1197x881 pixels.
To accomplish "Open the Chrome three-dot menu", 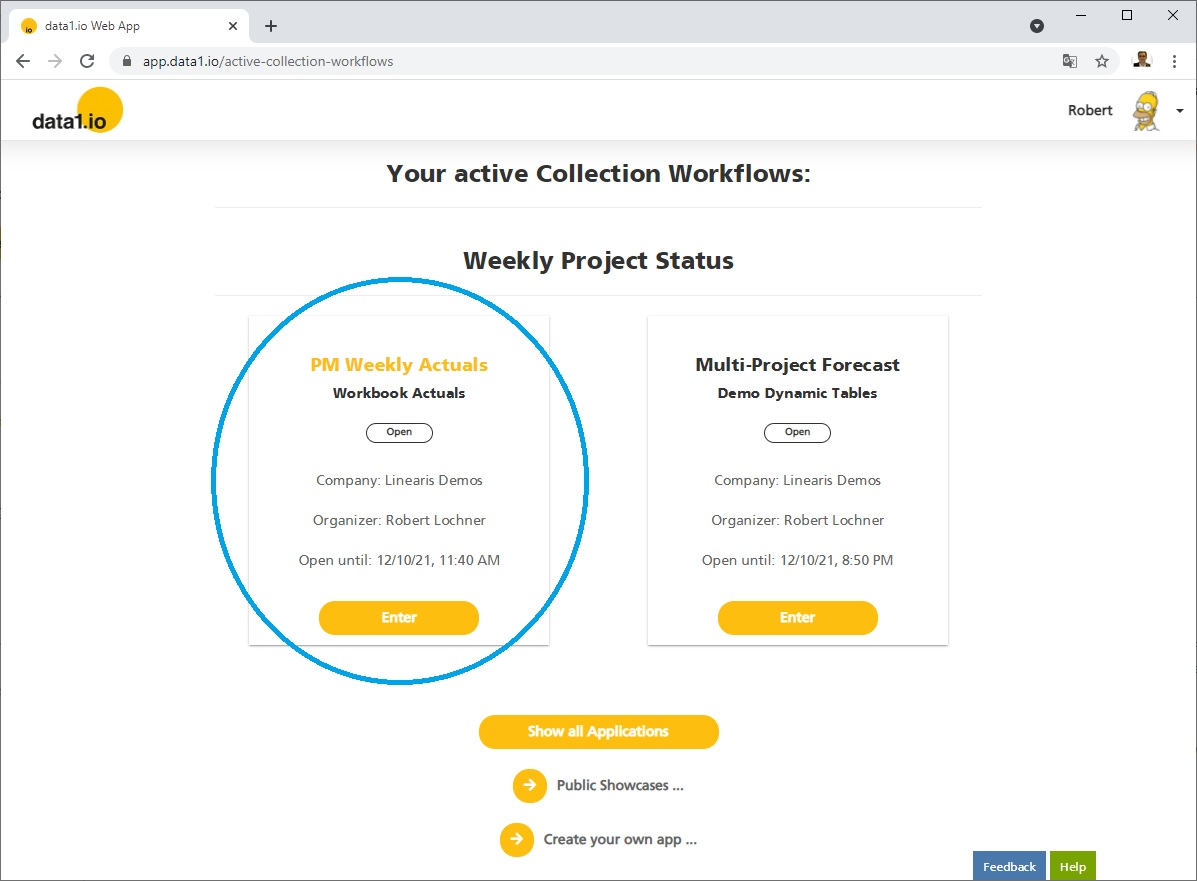I will click(x=1174, y=61).
